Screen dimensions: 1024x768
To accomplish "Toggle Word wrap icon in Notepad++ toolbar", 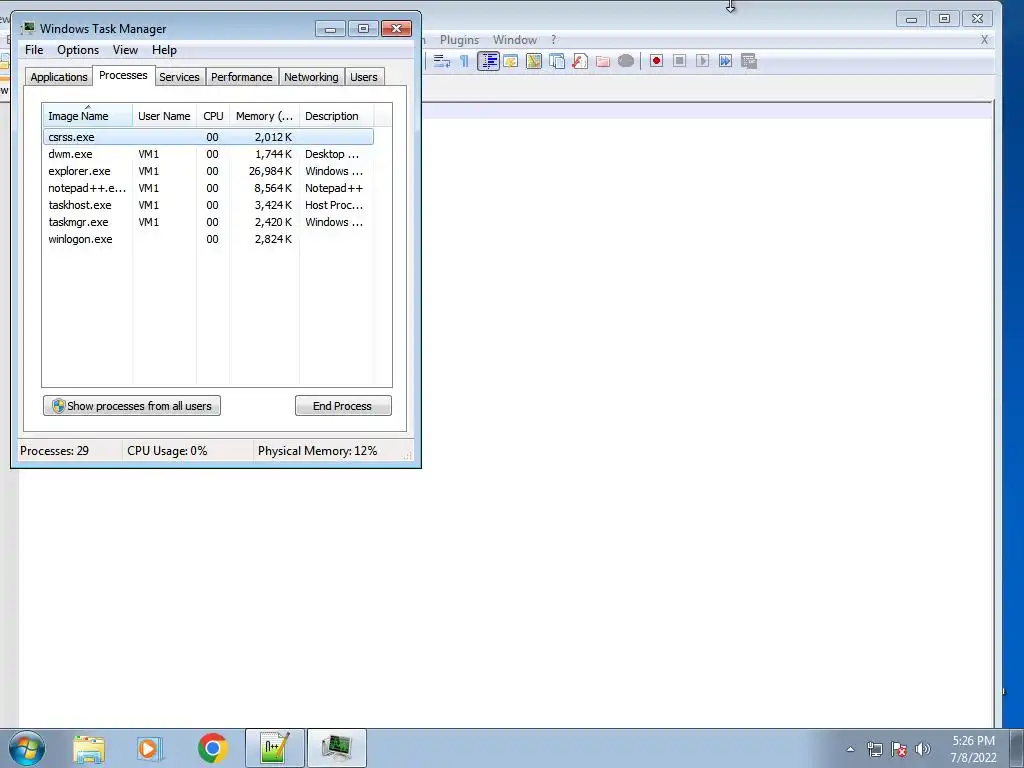I will 441,61.
